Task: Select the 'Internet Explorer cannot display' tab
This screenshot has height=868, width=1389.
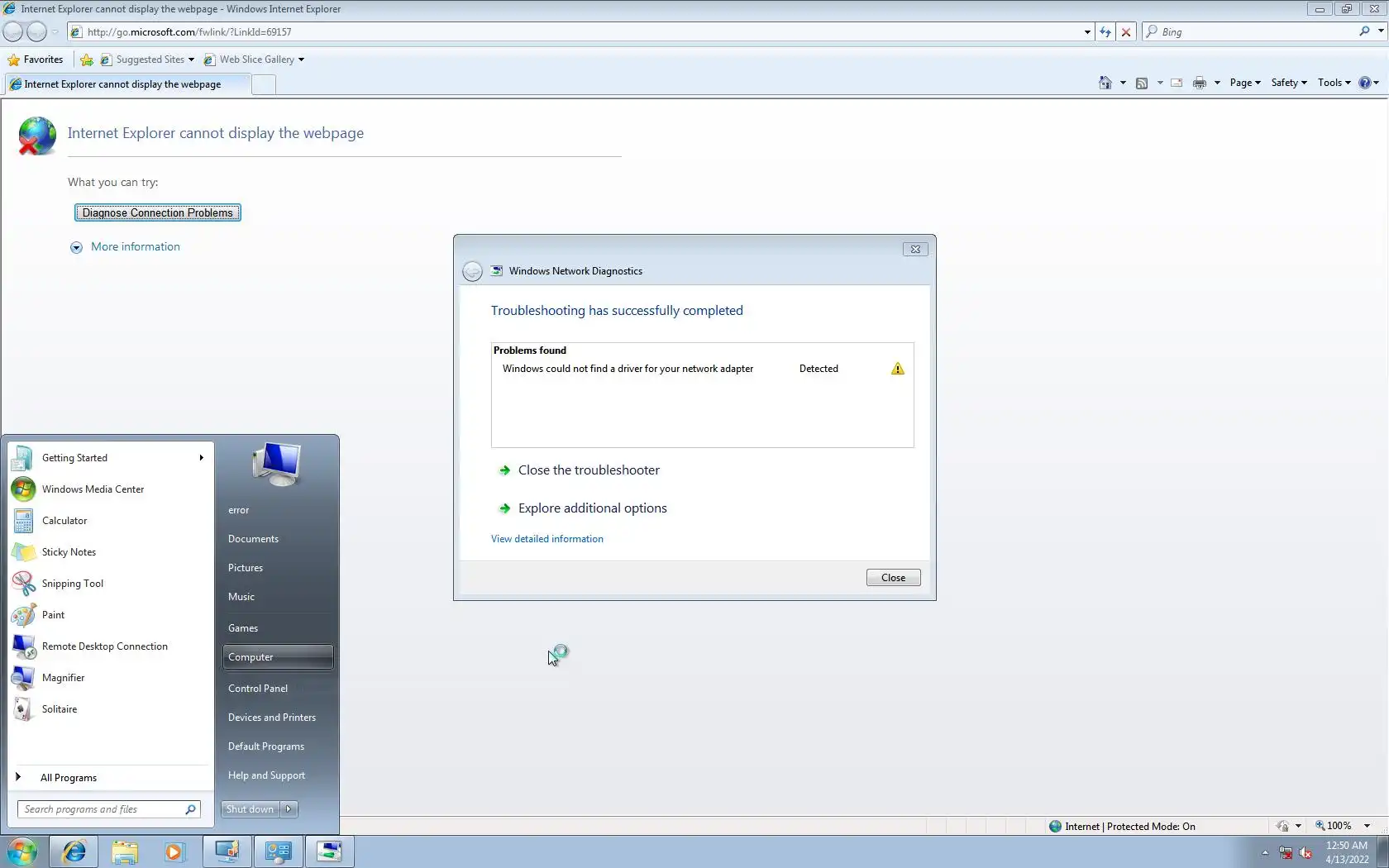Action: [126, 84]
